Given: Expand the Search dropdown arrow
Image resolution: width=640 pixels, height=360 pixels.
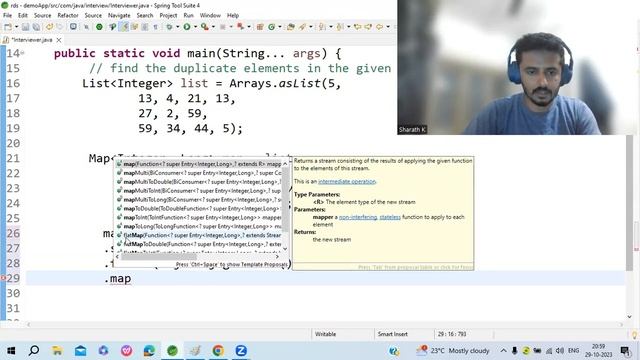Looking at the screenshot, I should coord(311,27).
